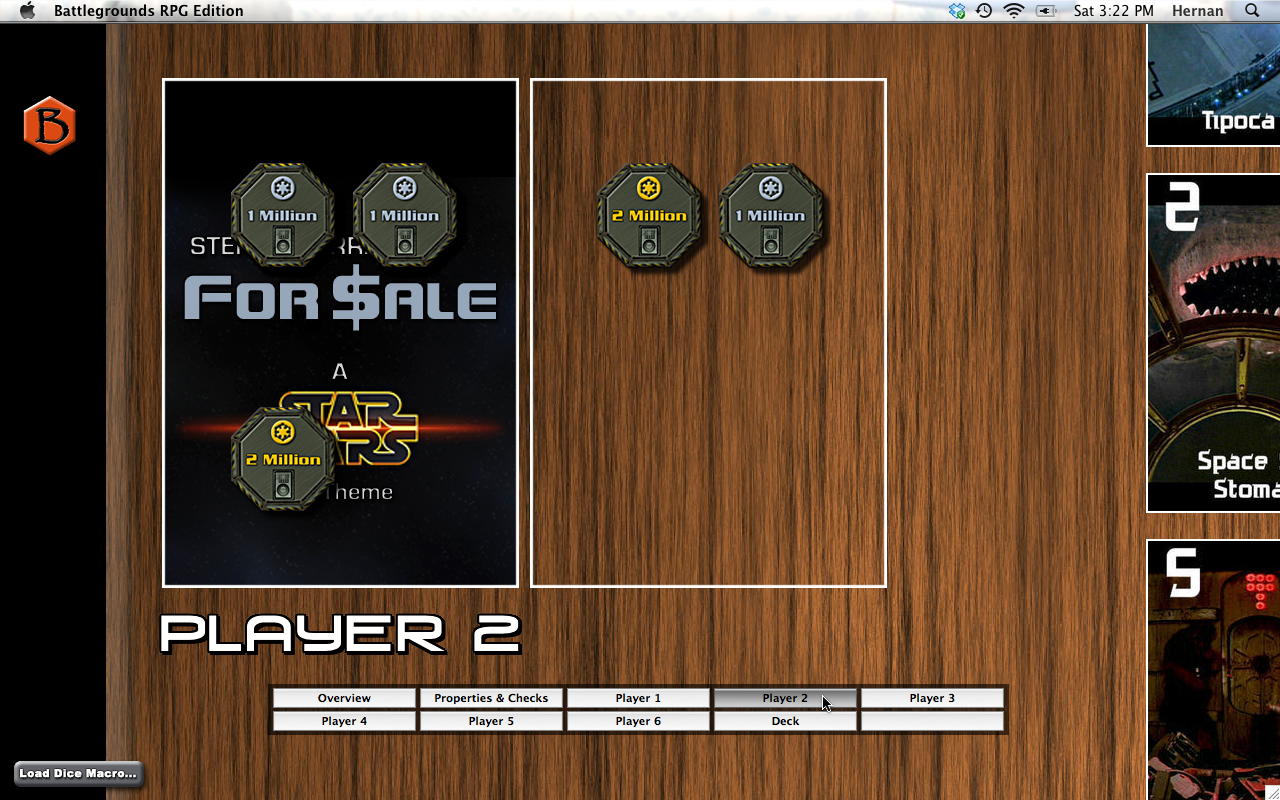Open the Time Machine status icon
Image resolution: width=1280 pixels, height=800 pixels.
(984, 11)
